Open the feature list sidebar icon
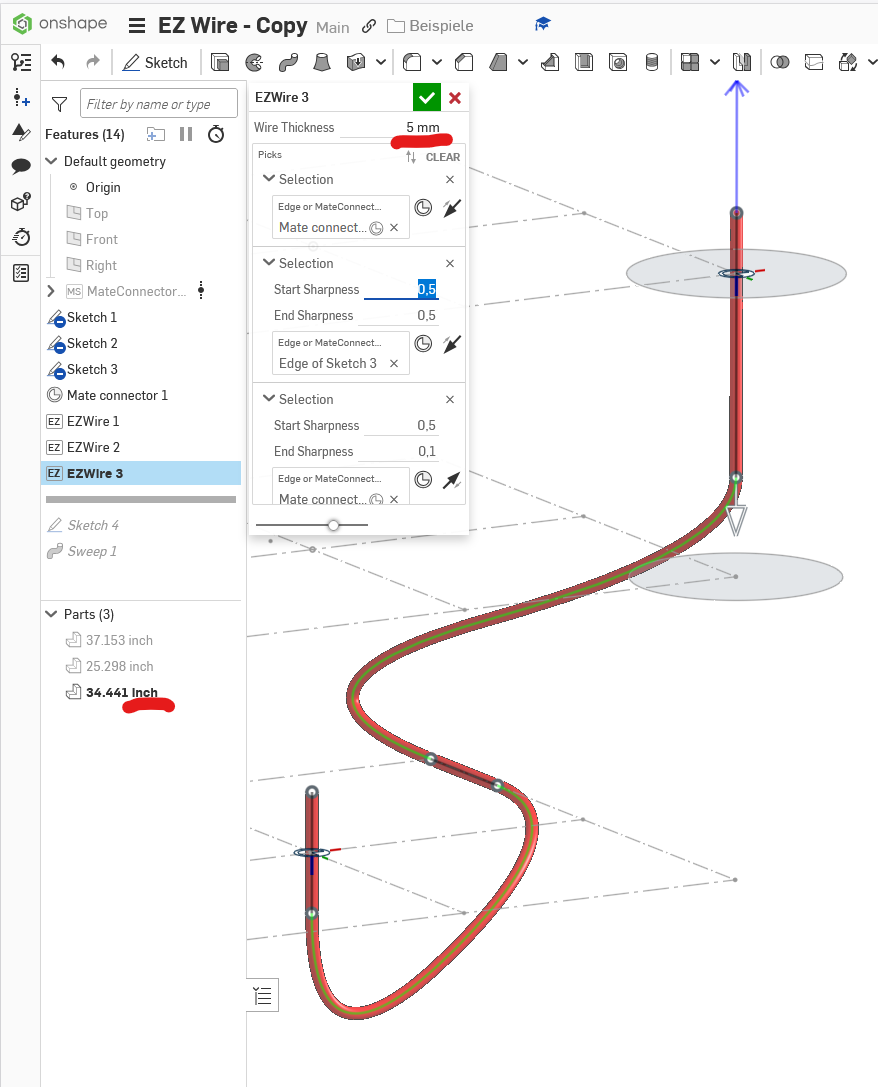The width and height of the screenshot is (878, 1087). coord(21,62)
